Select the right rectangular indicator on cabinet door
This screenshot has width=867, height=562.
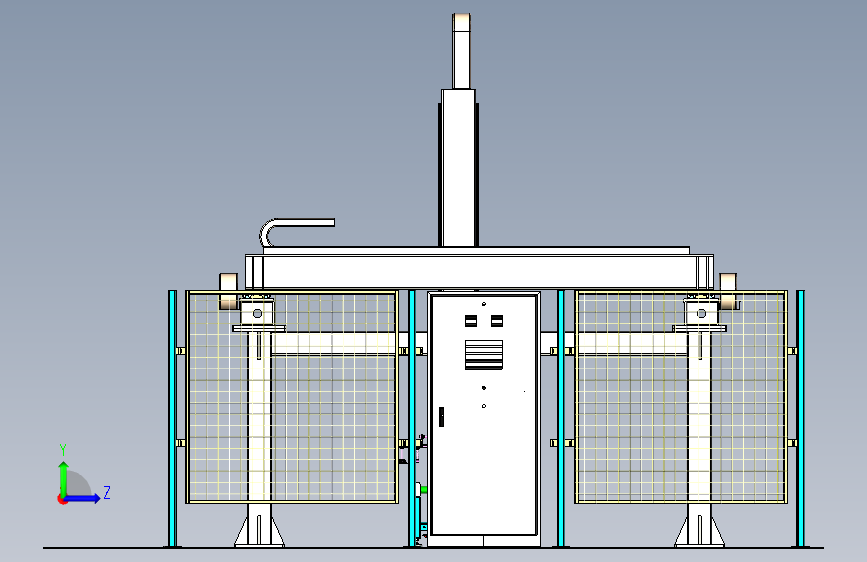pos(497,321)
